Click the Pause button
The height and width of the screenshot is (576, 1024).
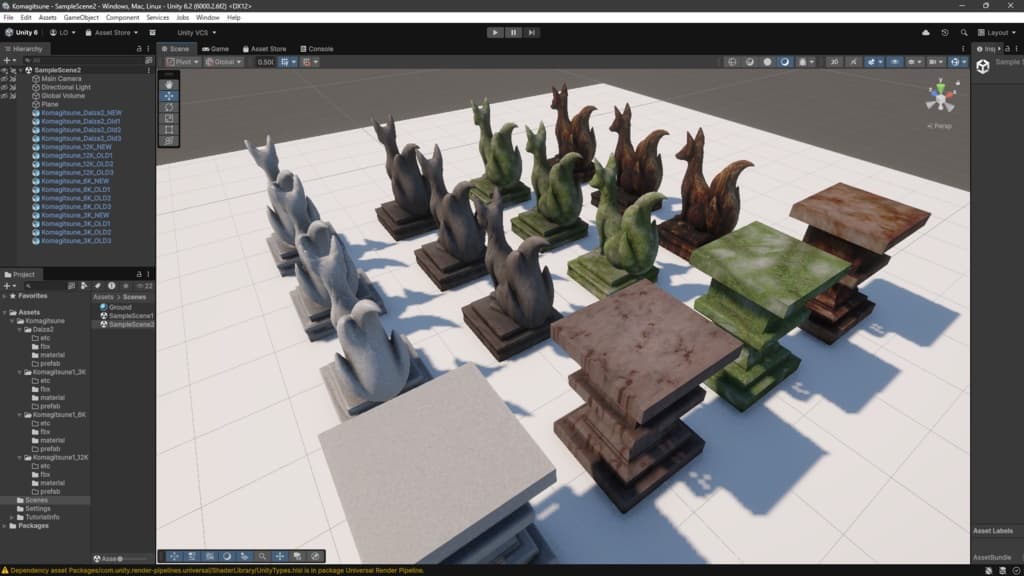click(513, 33)
